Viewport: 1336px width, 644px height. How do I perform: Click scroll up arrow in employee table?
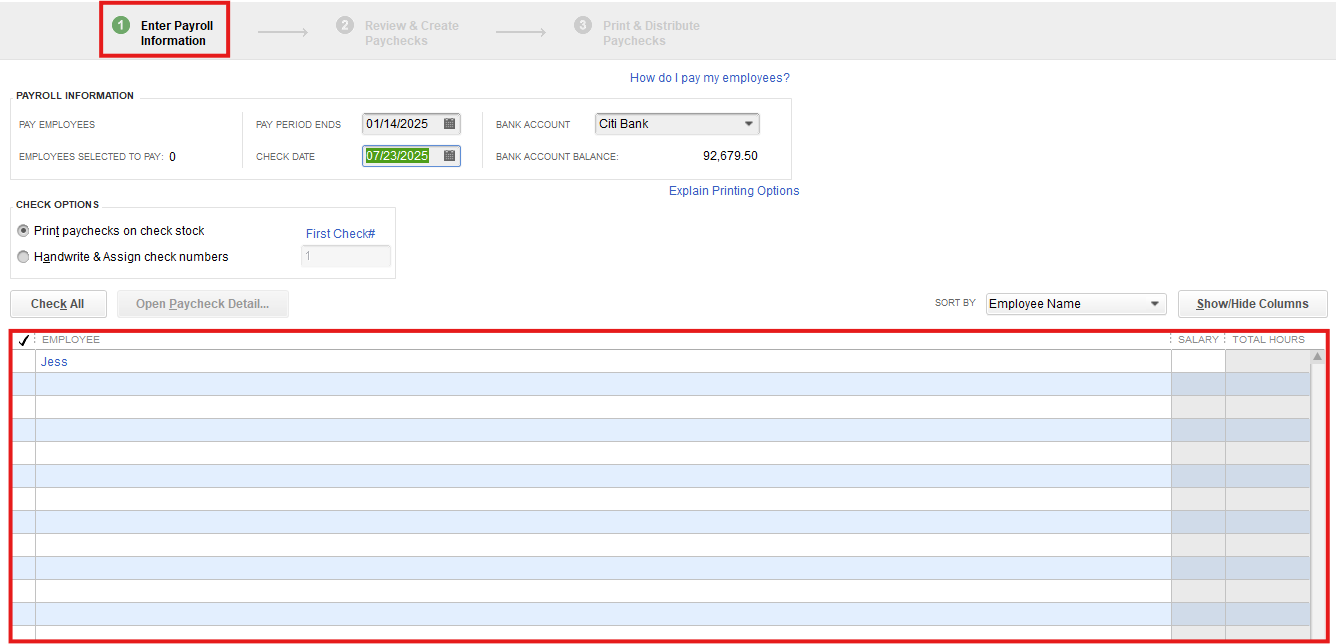click(1317, 357)
